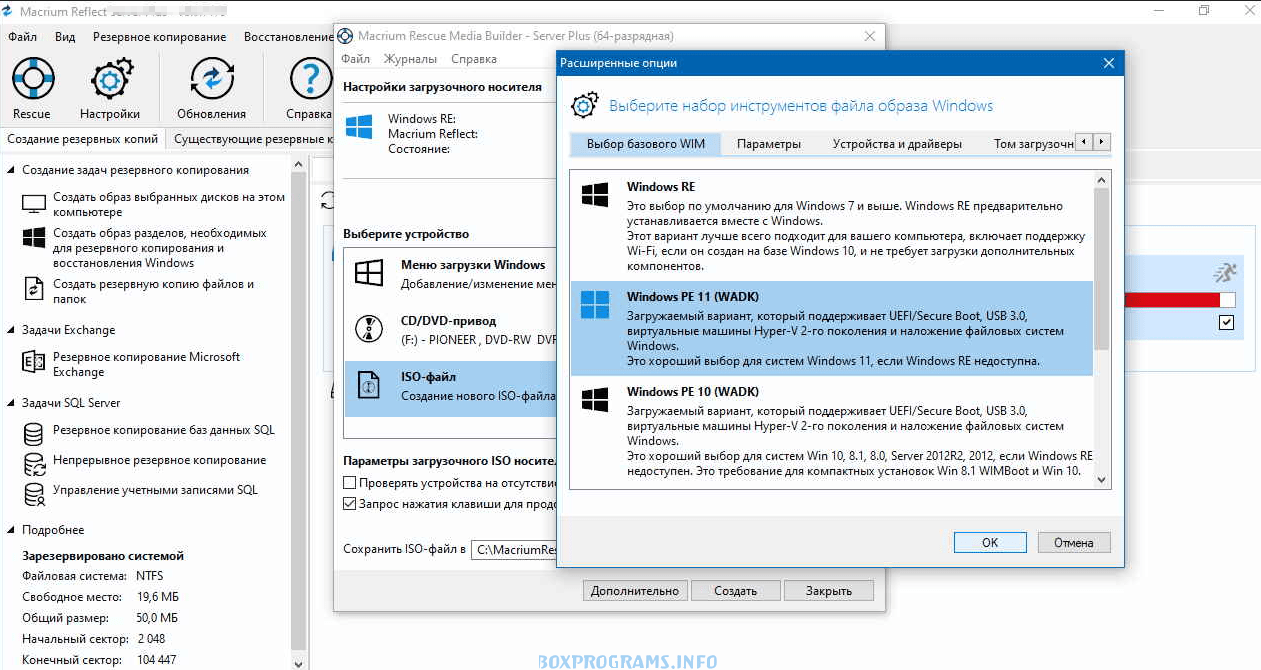Click the Windows logo in boot media settings
Screen dimensions: 1261x670
(x=359, y=126)
